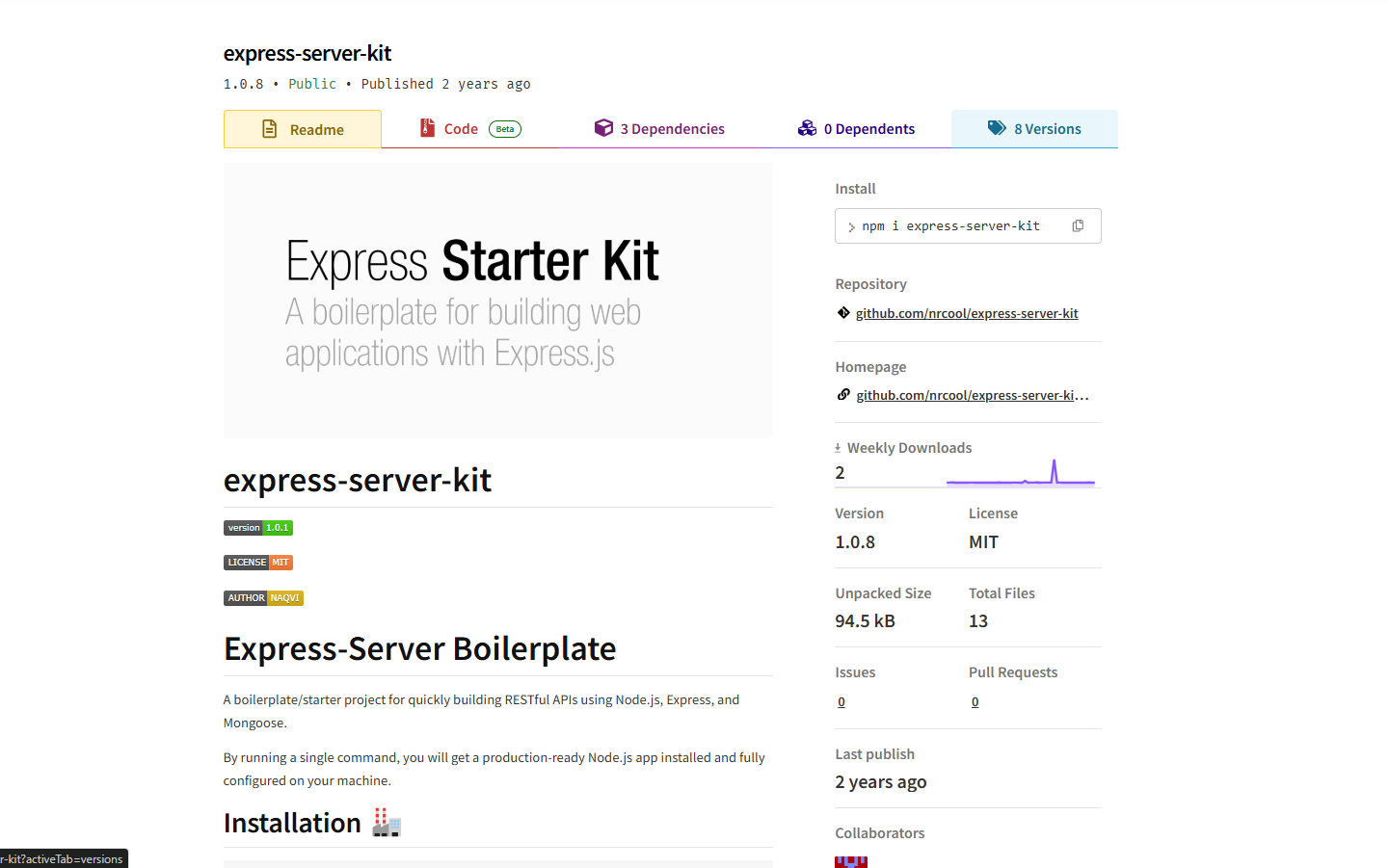1389x868 pixels.
Task: Click the 'Express-Server Boilerplate' heading
Action: 420,648
